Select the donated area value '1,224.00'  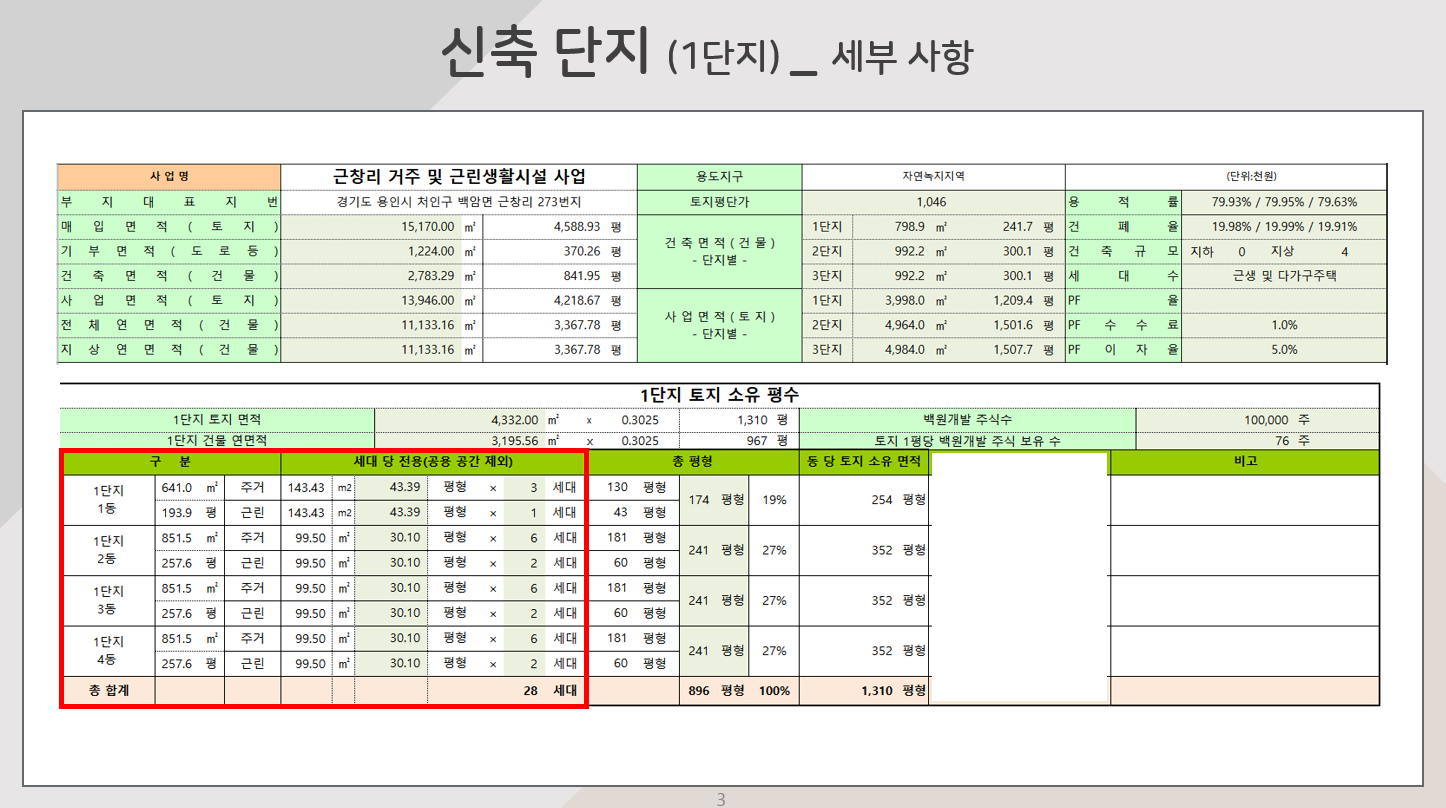coord(430,251)
